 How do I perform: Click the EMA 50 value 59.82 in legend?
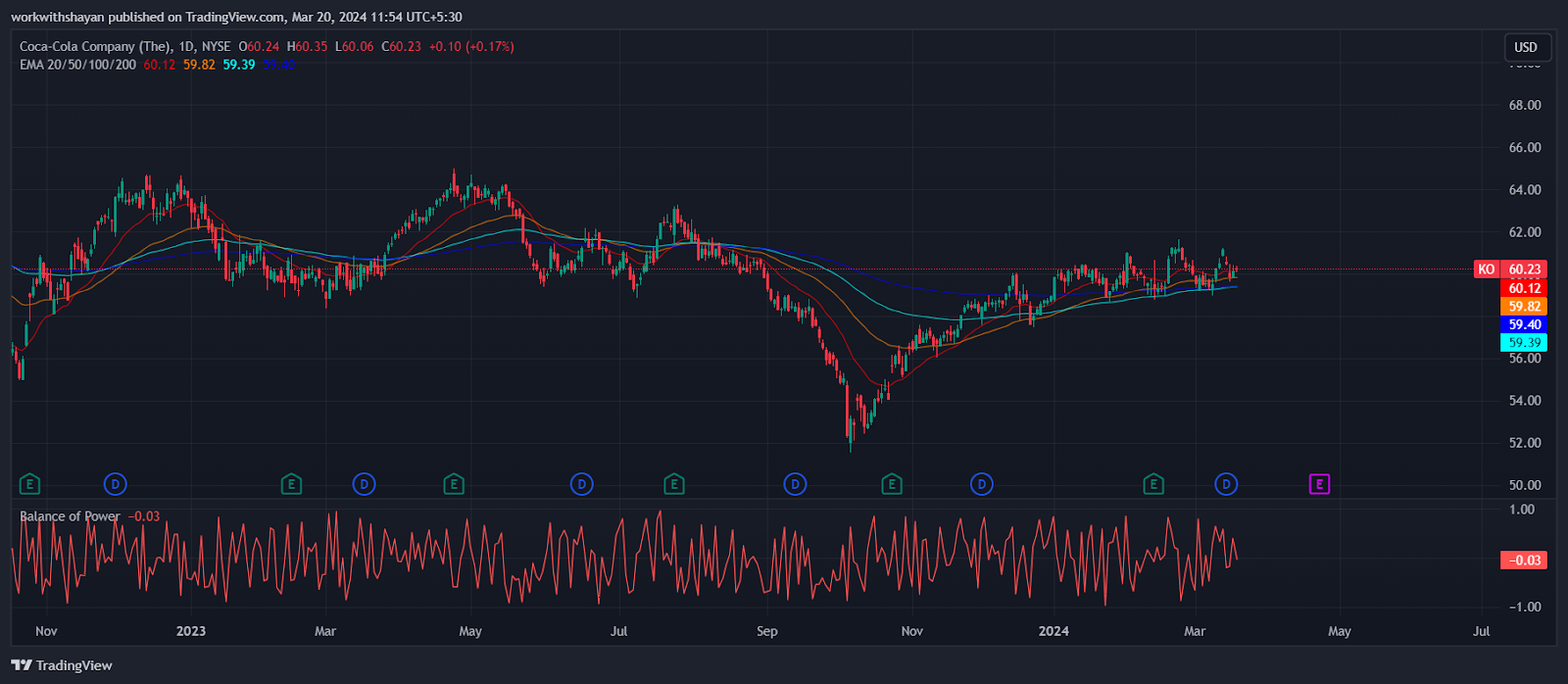coord(199,65)
